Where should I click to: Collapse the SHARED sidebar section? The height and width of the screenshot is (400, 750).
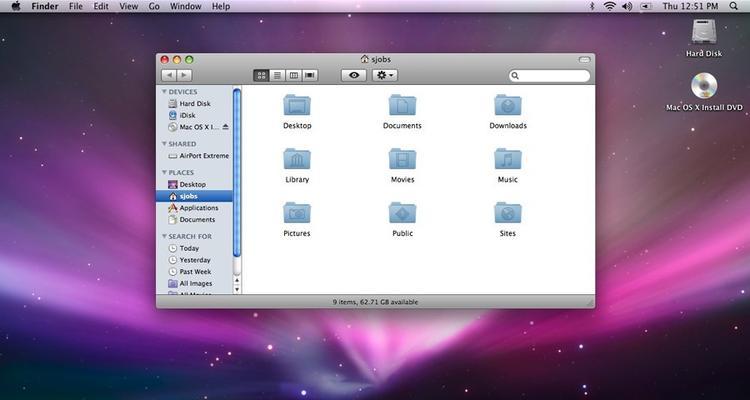pyautogui.click(x=164, y=144)
